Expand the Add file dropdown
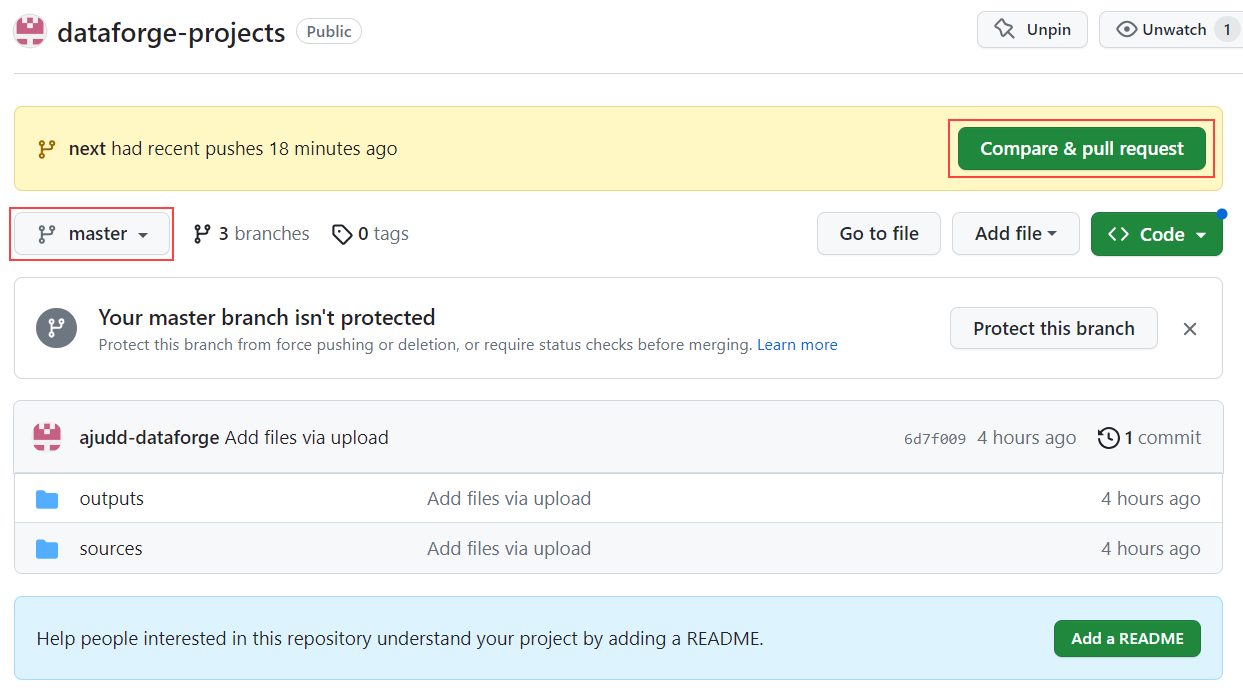 tap(1016, 234)
